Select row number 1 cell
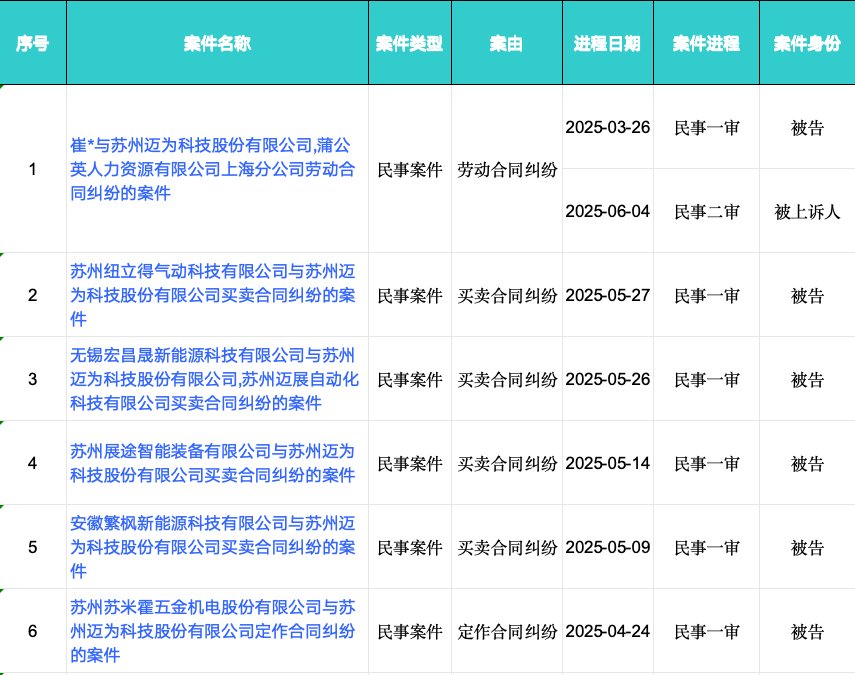This screenshot has width=855, height=675. click(x=33, y=169)
